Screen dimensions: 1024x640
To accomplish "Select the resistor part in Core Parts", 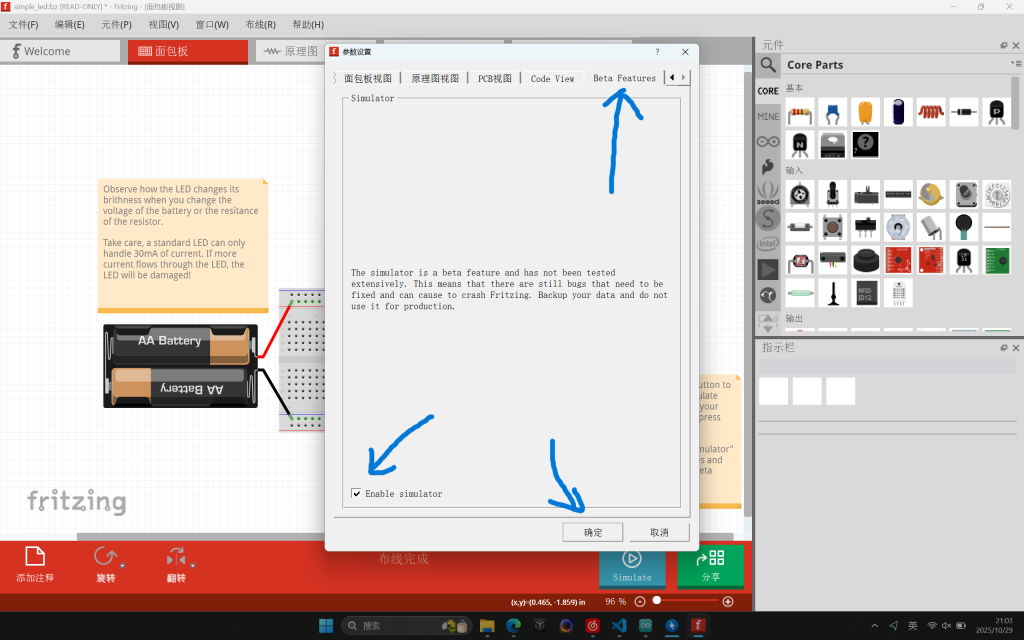I will tap(799, 111).
